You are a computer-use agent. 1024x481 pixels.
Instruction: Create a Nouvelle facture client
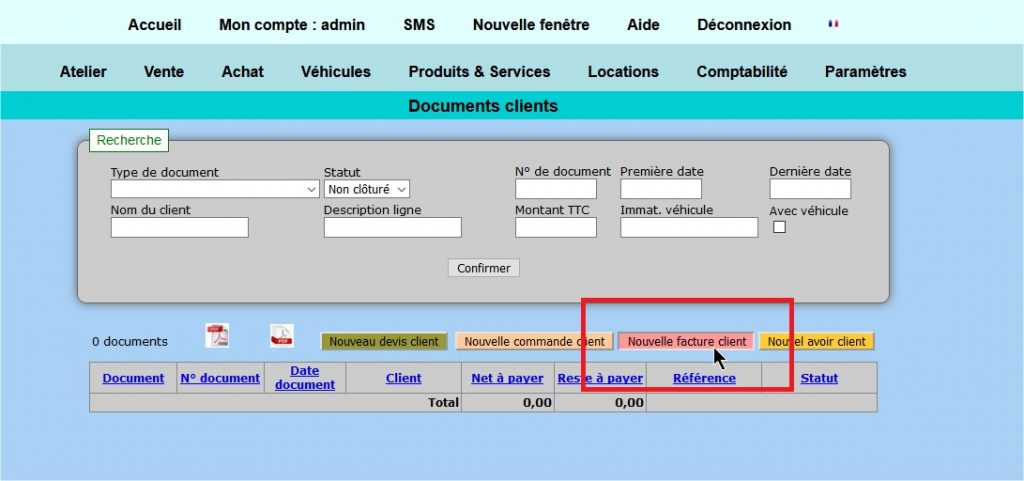point(687,342)
